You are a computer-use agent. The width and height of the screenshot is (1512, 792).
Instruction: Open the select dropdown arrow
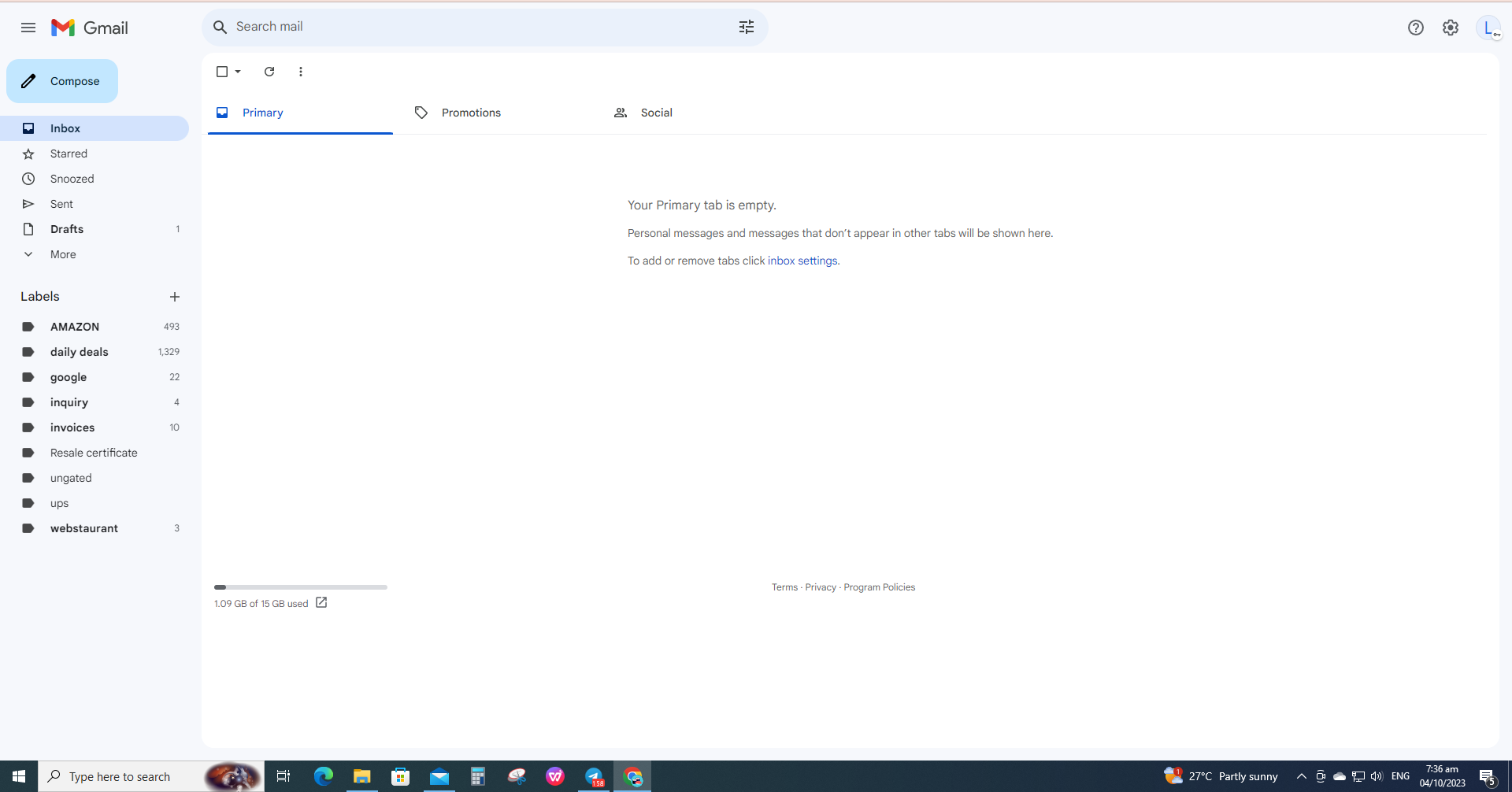(238, 72)
